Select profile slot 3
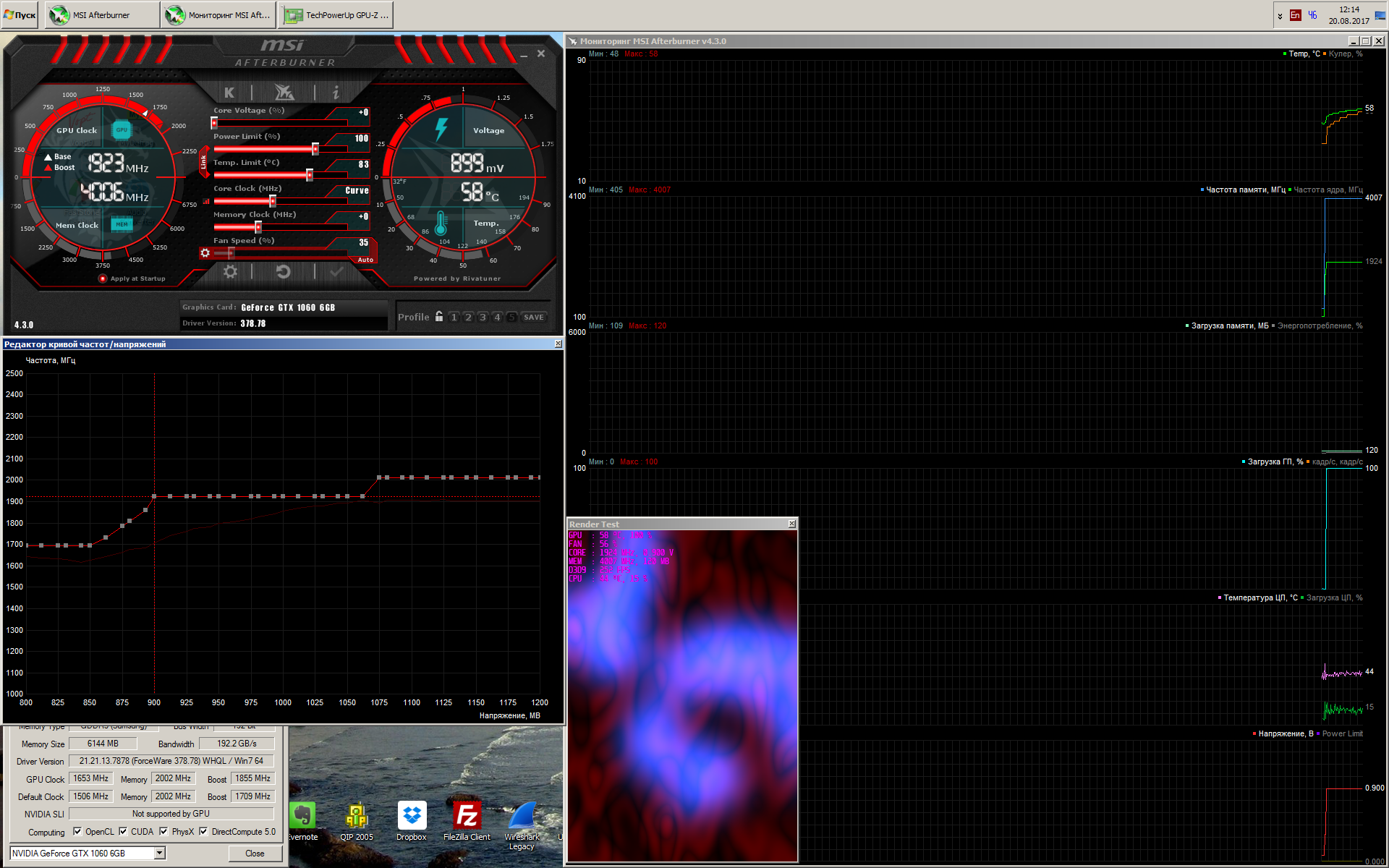This screenshot has width=1389, height=868. coord(483,317)
